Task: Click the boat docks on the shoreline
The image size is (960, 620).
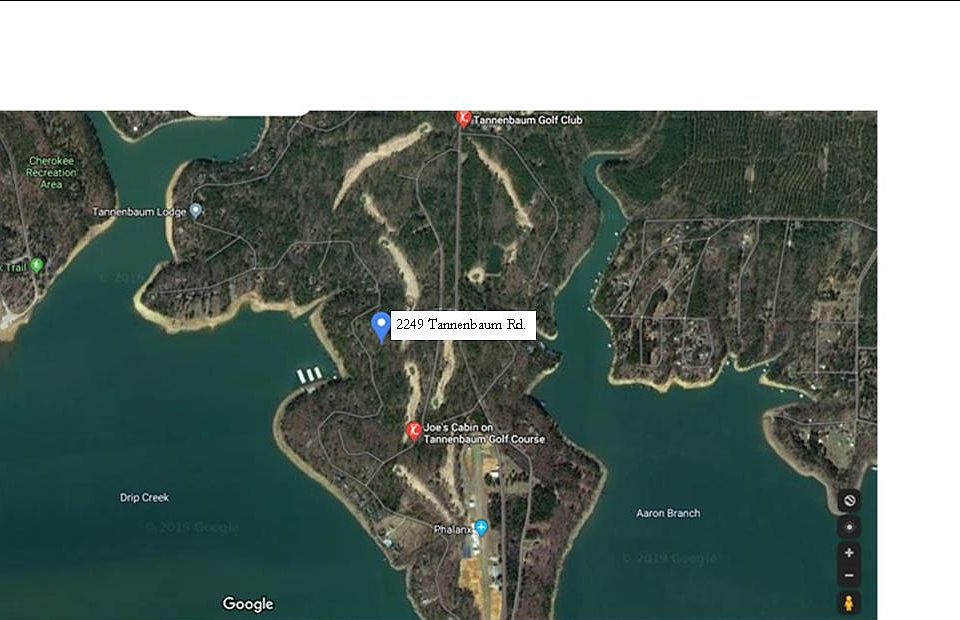Action: coord(310,375)
